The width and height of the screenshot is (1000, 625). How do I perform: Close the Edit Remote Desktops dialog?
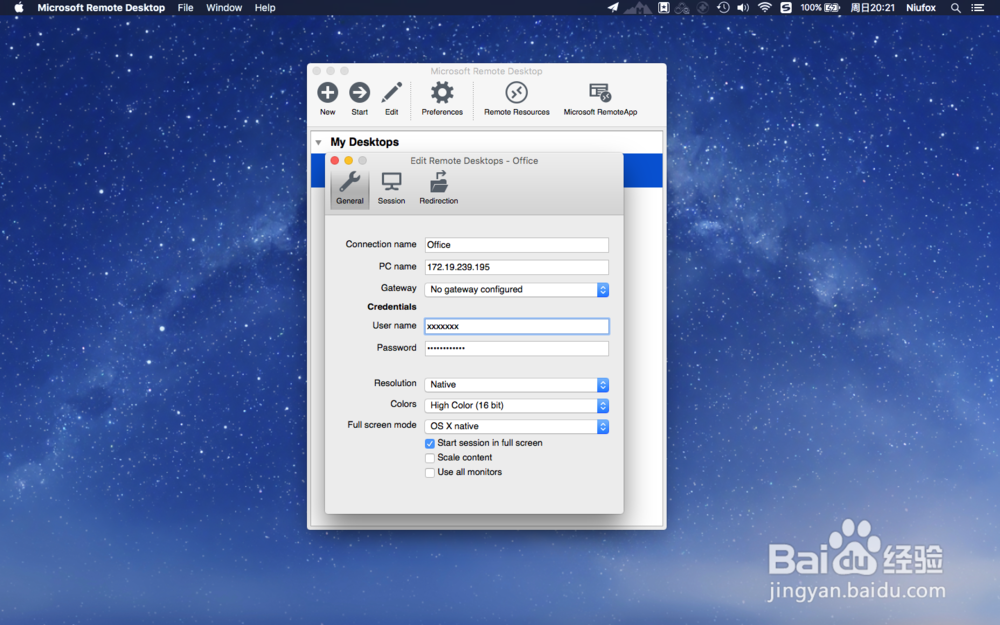(335, 161)
